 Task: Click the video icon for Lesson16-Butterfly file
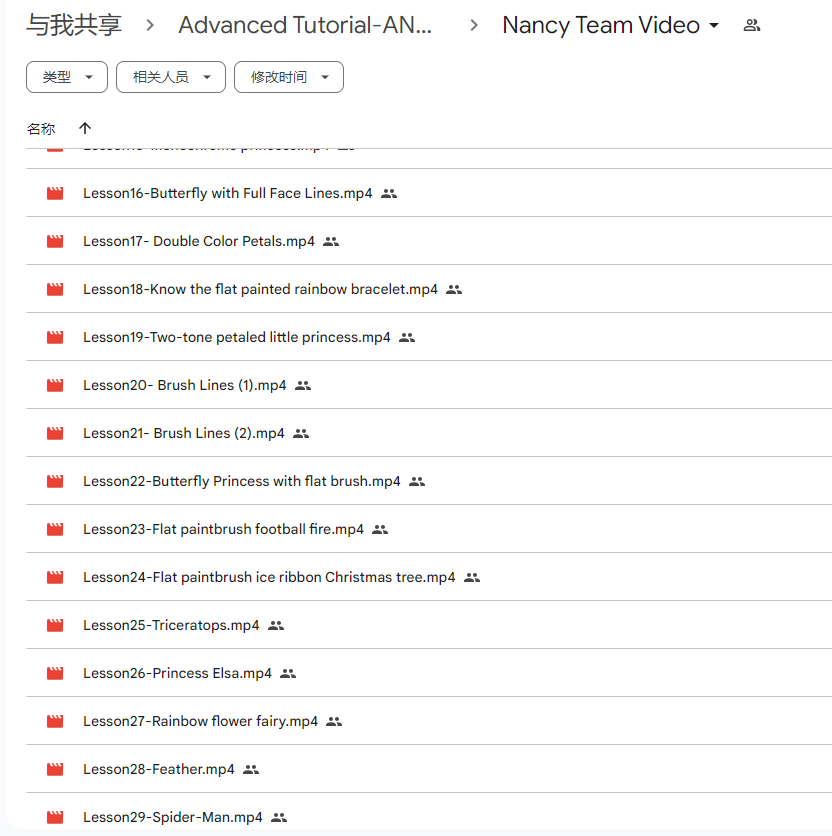pos(55,193)
